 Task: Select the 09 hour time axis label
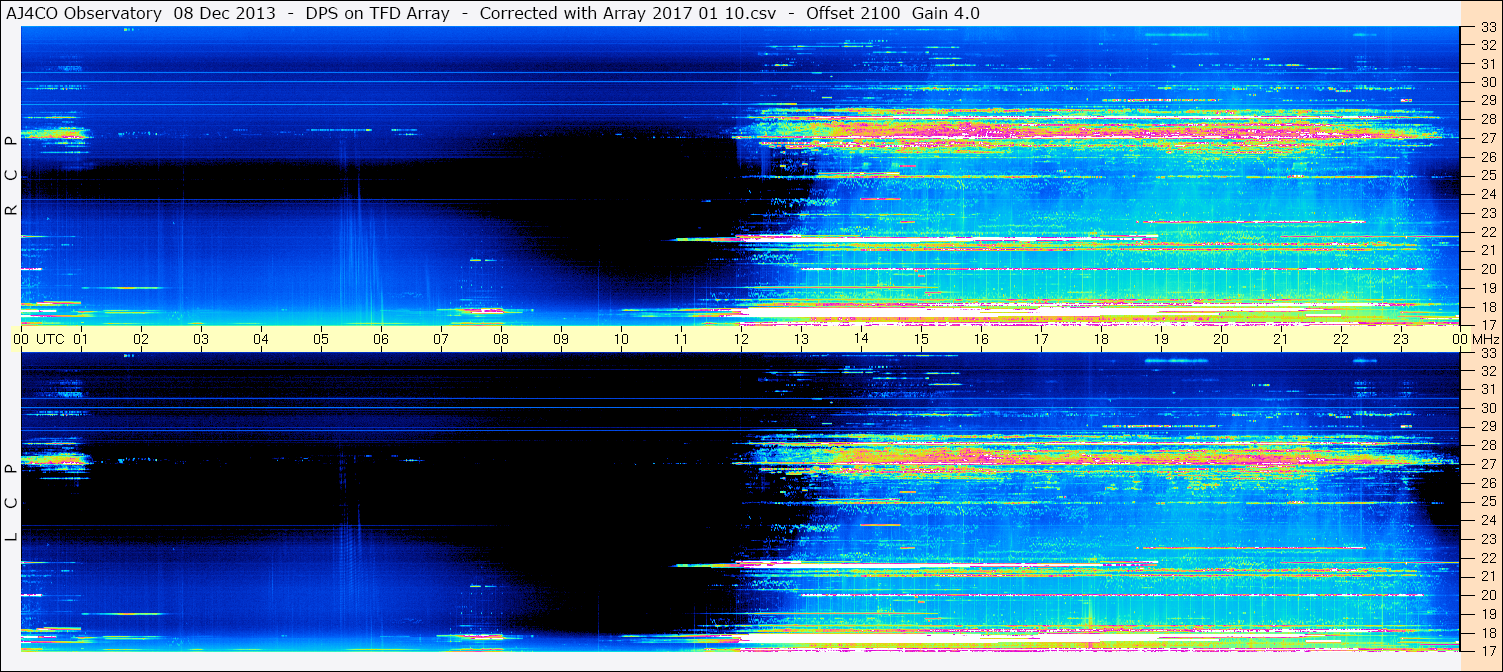coord(561,339)
